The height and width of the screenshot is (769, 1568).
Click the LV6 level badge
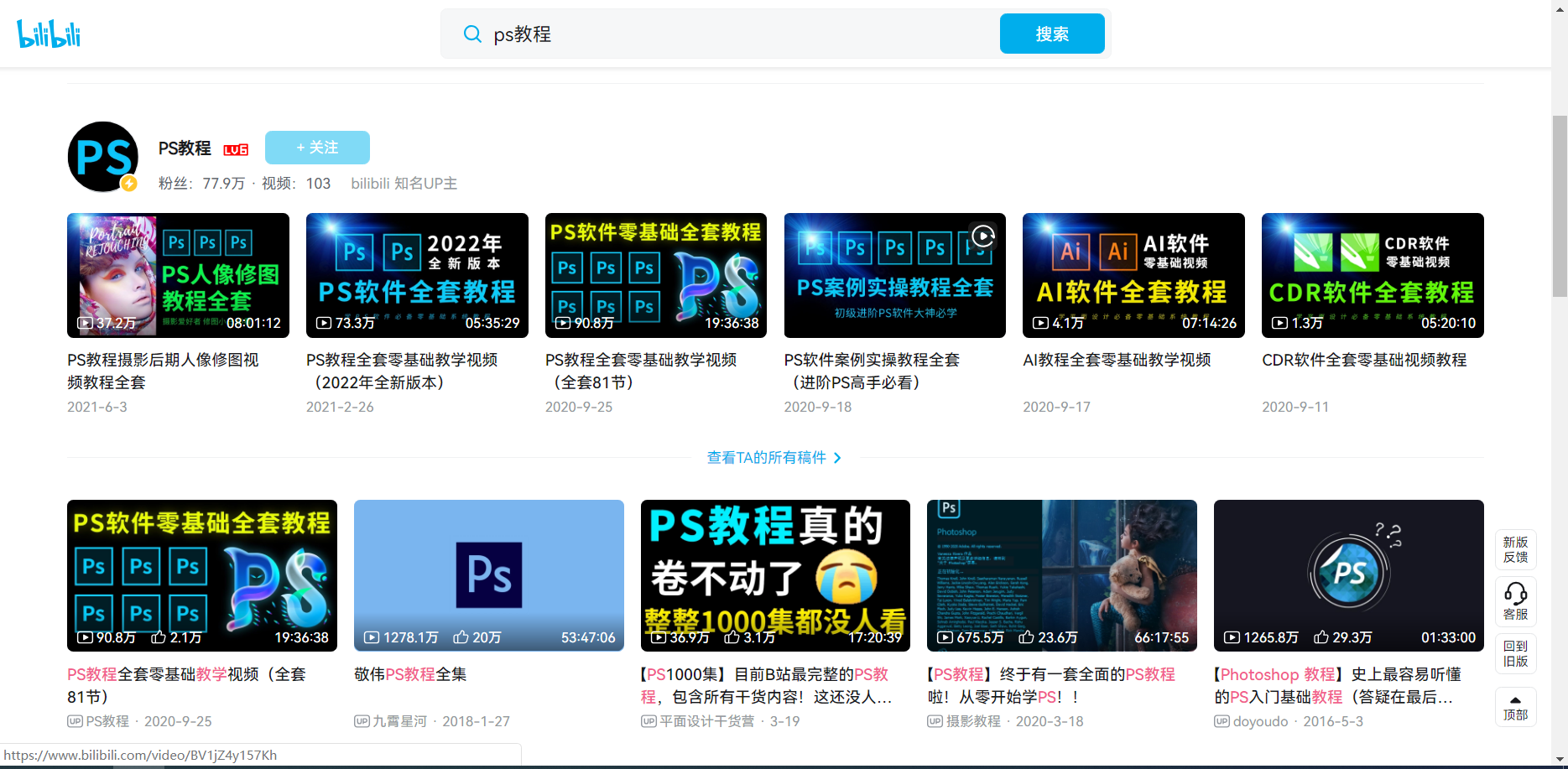pyautogui.click(x=235, y=149)
